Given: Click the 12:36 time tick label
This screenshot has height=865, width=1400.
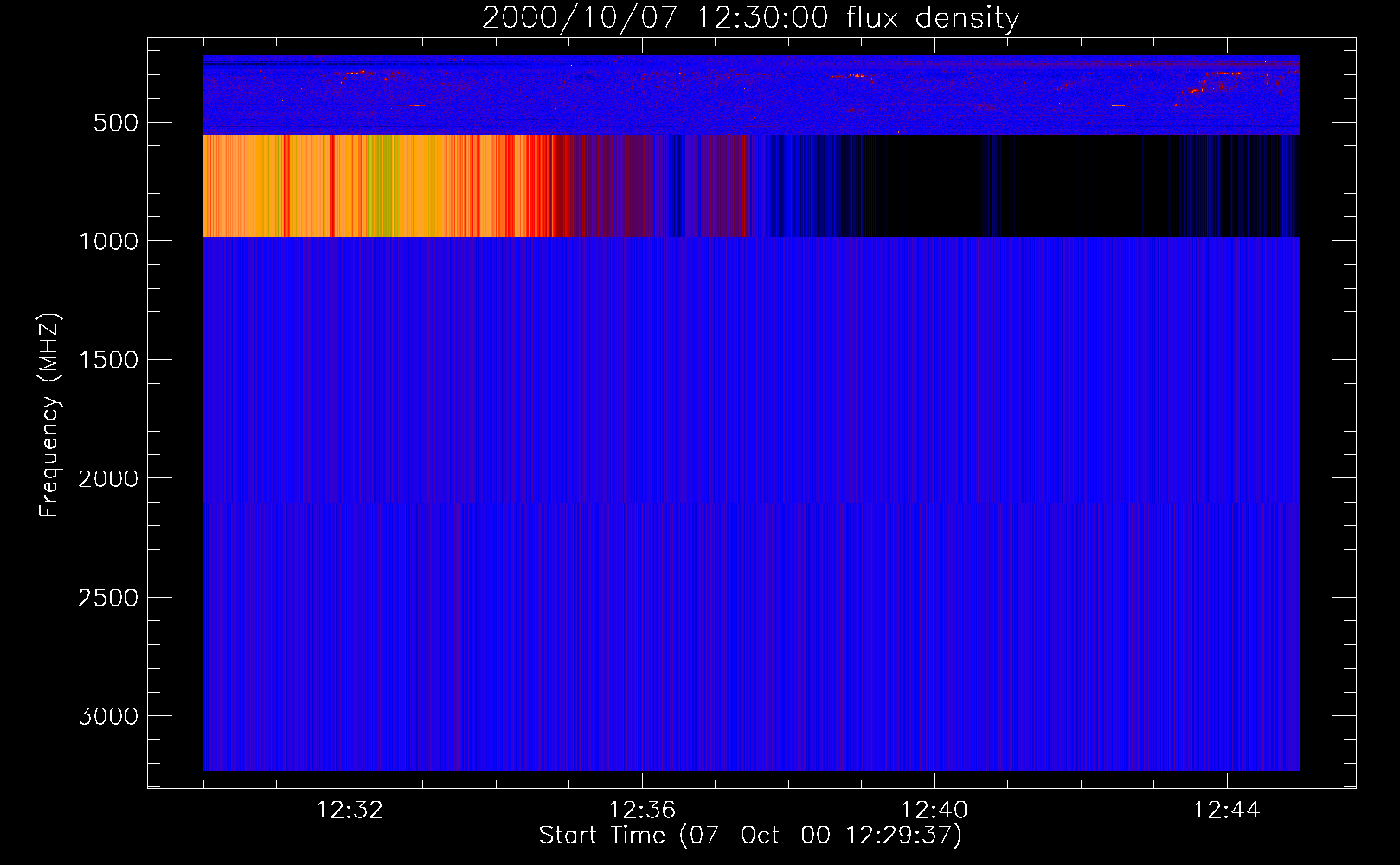Looking at the screenshot, I should click(642, 811).
